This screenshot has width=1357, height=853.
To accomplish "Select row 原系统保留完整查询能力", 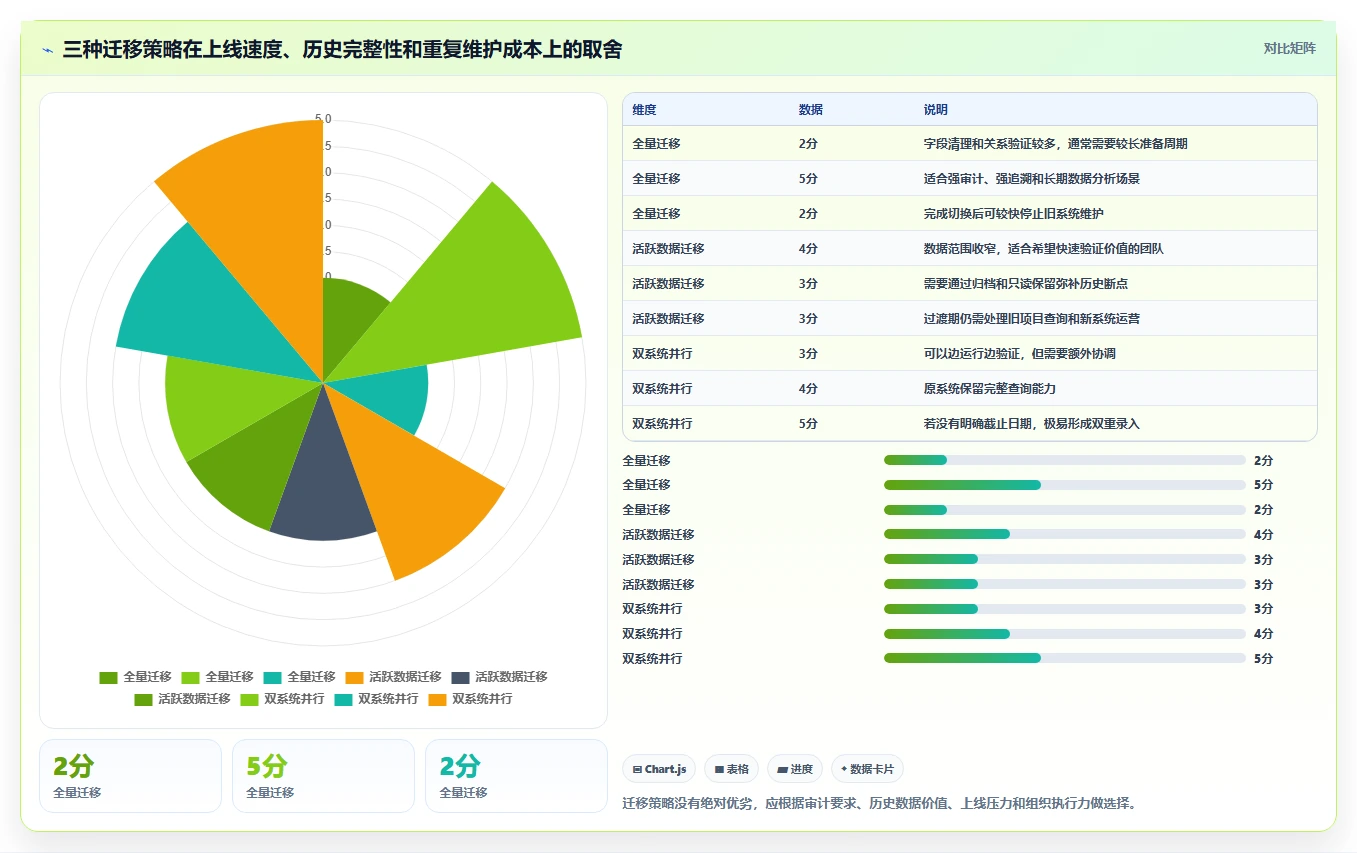I will point(969,388).
